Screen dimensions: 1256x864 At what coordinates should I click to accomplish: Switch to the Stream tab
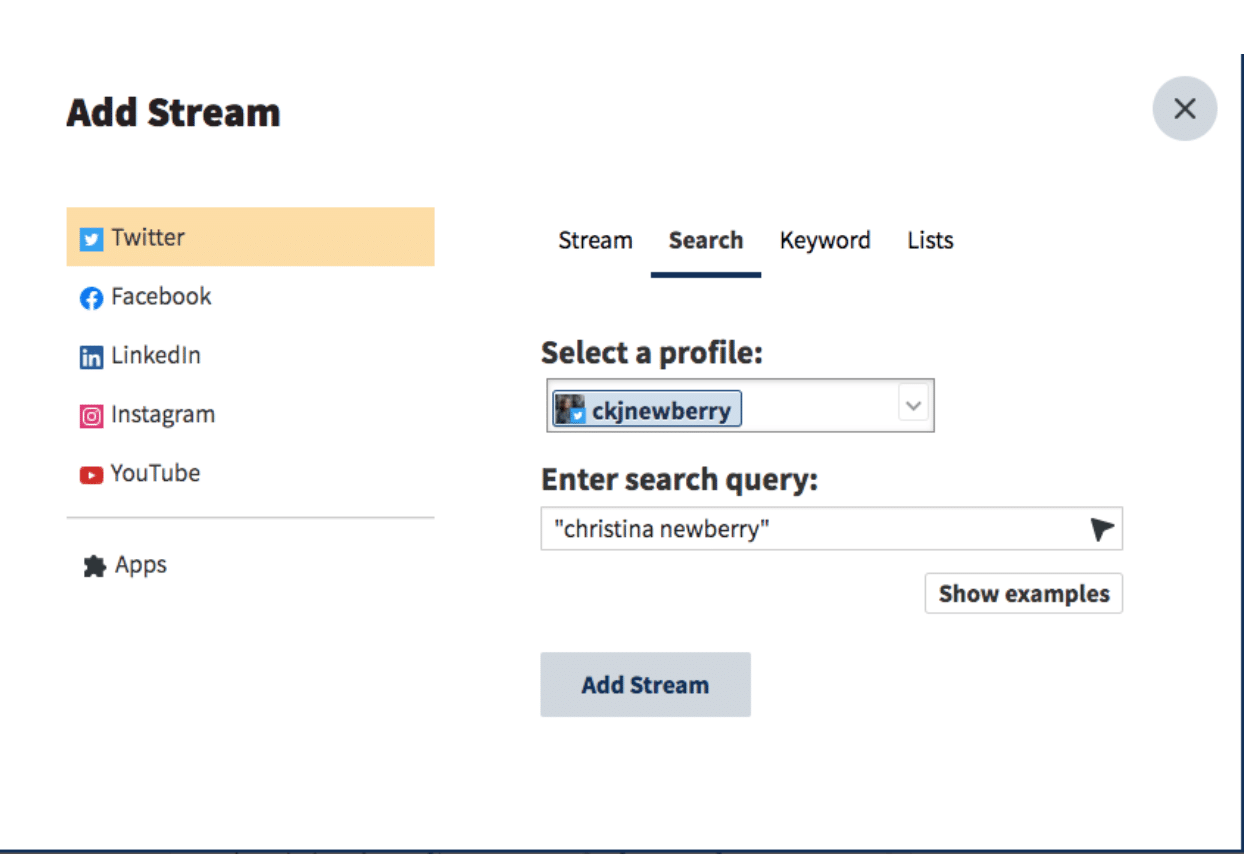click(x=595, y=240)
